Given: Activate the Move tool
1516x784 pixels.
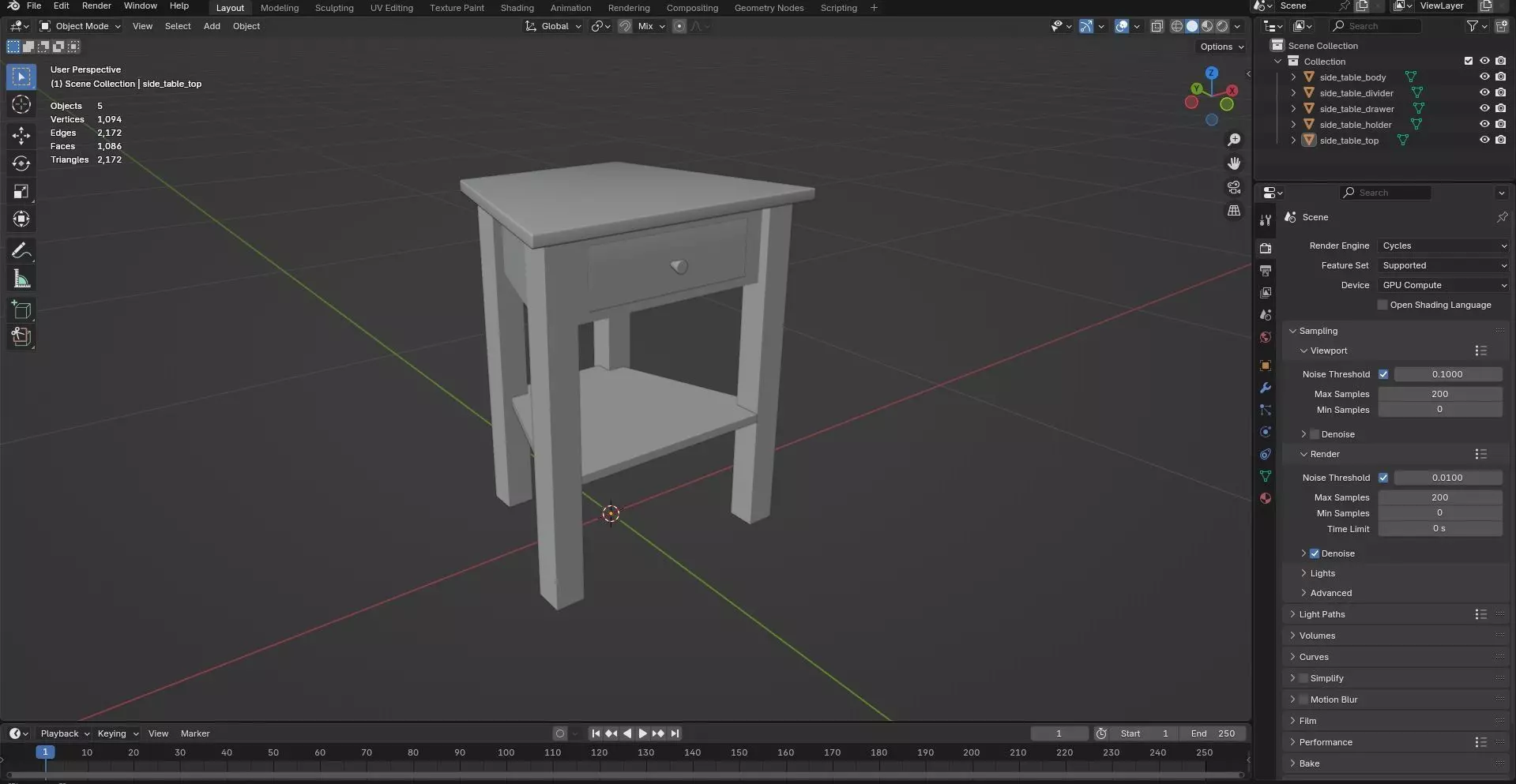Looking at the screenshot, I should (21, 136).
